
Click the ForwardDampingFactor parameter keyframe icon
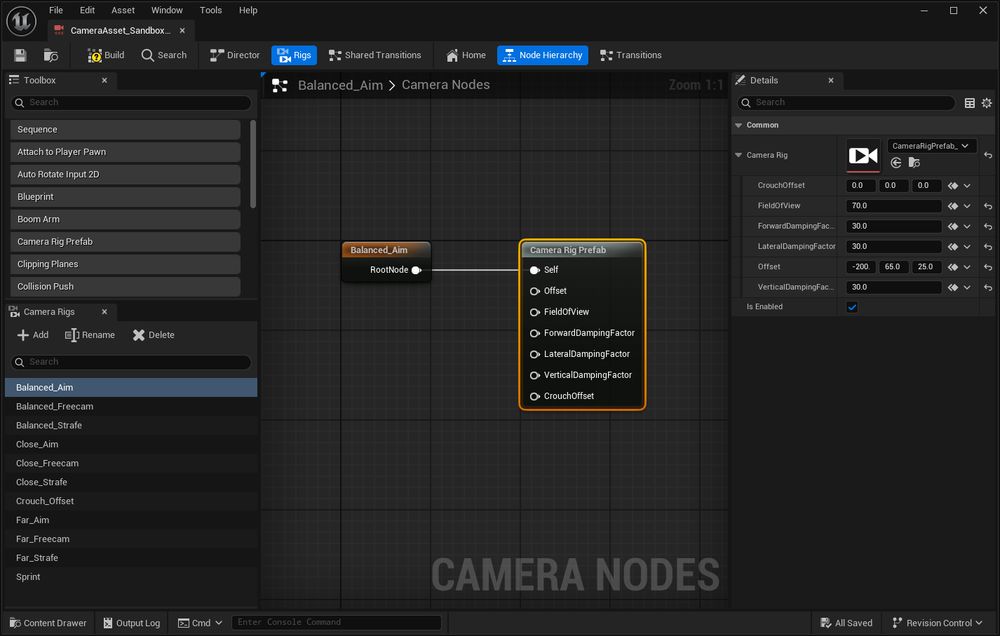pos(953,226)
